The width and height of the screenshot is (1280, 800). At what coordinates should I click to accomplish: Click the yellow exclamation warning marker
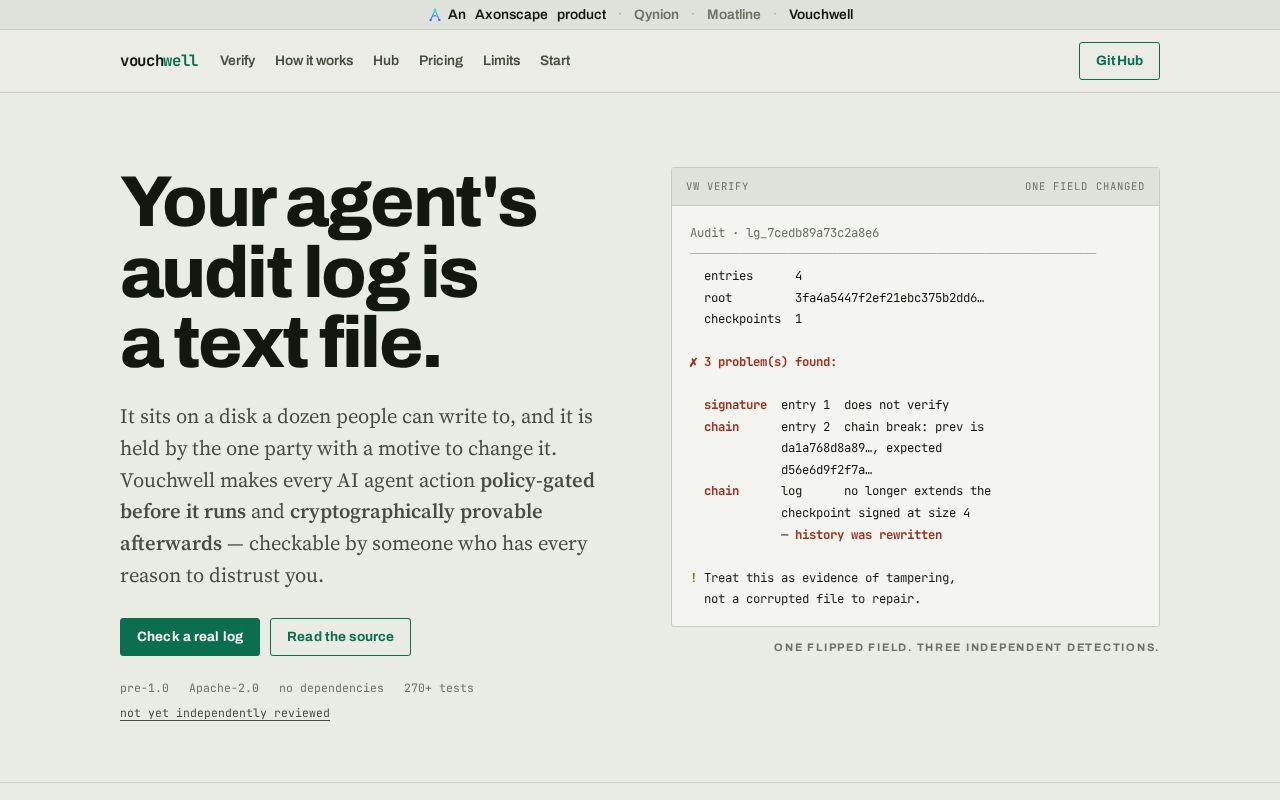pyautogui.click(x=693, y=578)
